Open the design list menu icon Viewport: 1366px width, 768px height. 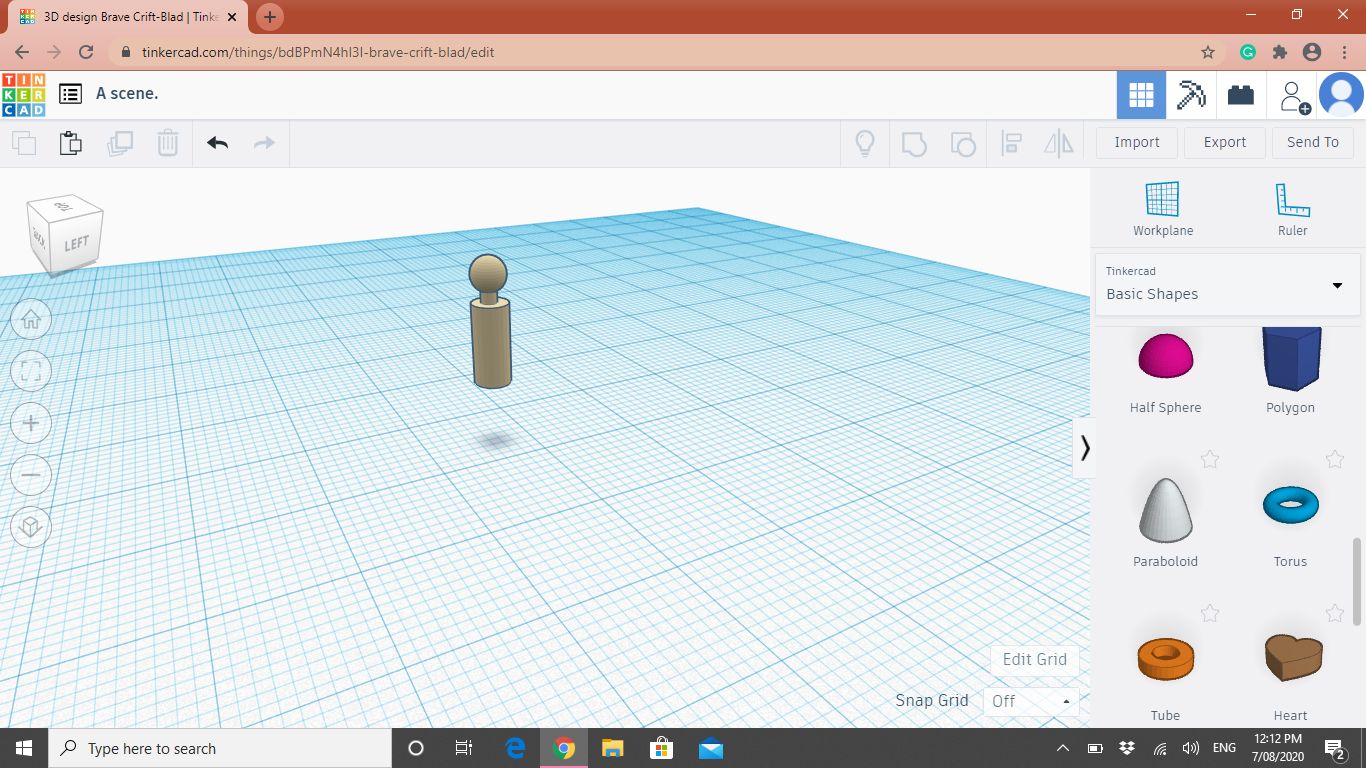pos(70,94)
